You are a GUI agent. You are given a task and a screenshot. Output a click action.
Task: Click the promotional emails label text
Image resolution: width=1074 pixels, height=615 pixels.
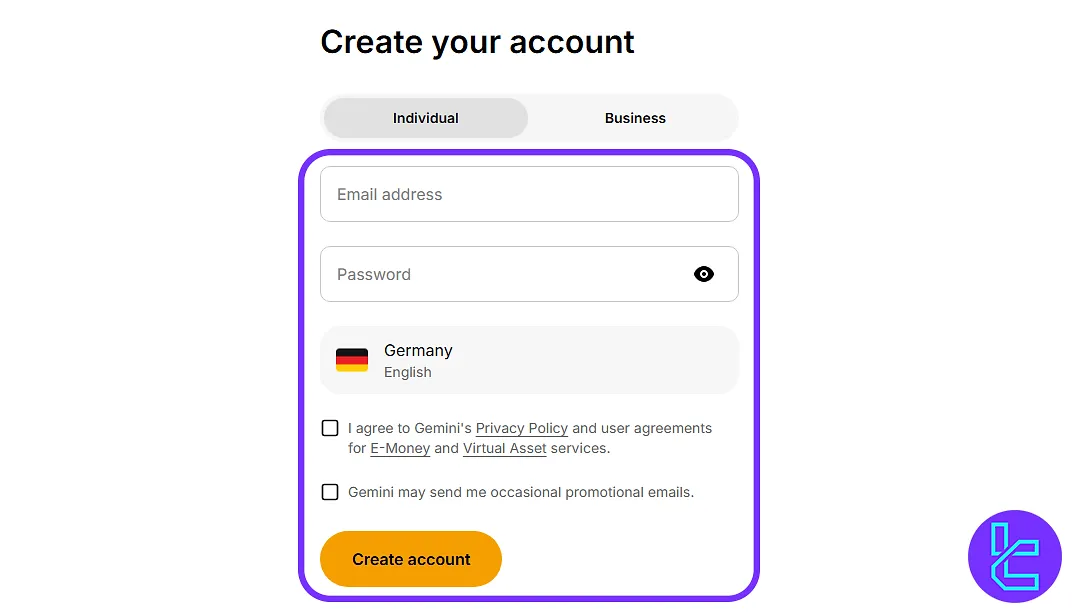pyautogui.click(x=521, y=492)
